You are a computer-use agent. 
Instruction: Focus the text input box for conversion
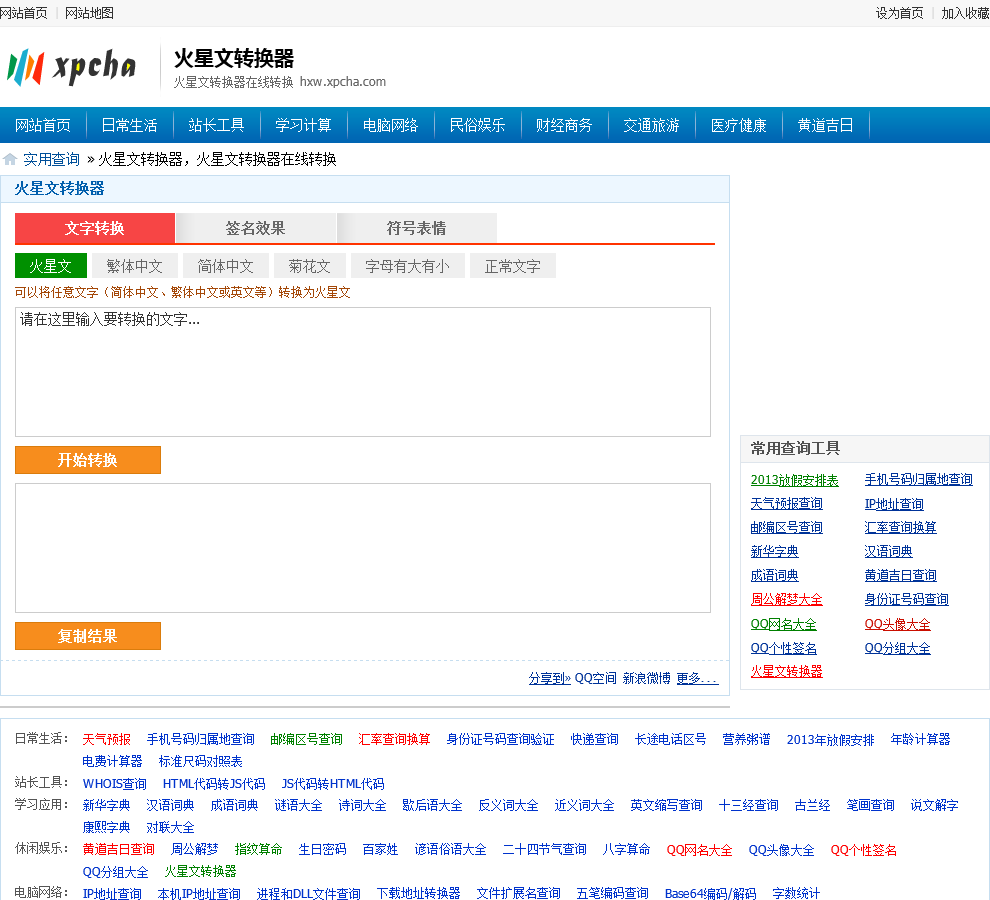coord(363,372)
